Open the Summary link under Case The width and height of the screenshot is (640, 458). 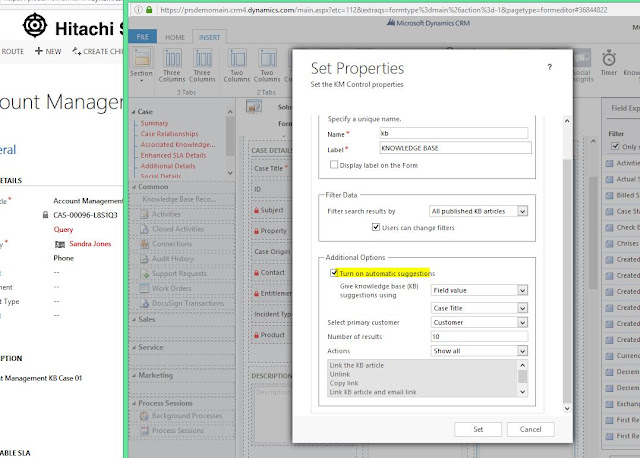pyautogui.click(x=154, y=123)
